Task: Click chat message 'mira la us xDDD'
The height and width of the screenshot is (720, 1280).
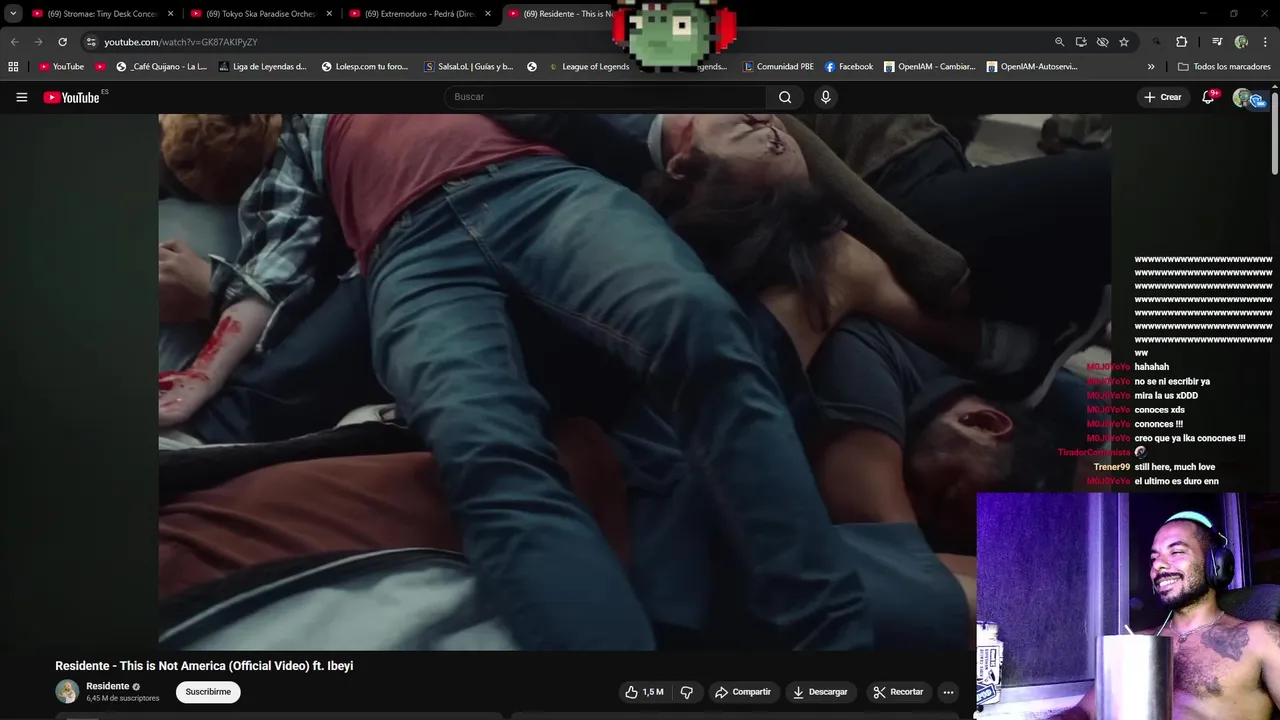Action: click(1166, 396)
